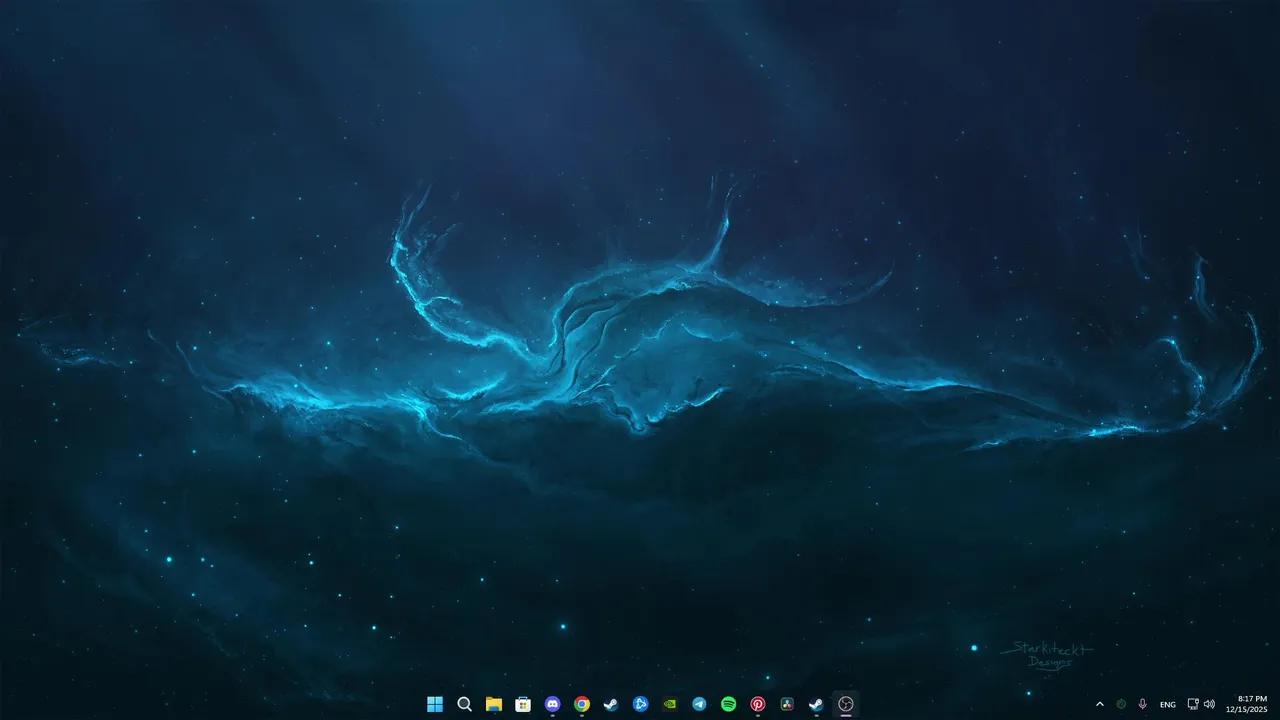Open the blue round app after Steam

[640, 704]
